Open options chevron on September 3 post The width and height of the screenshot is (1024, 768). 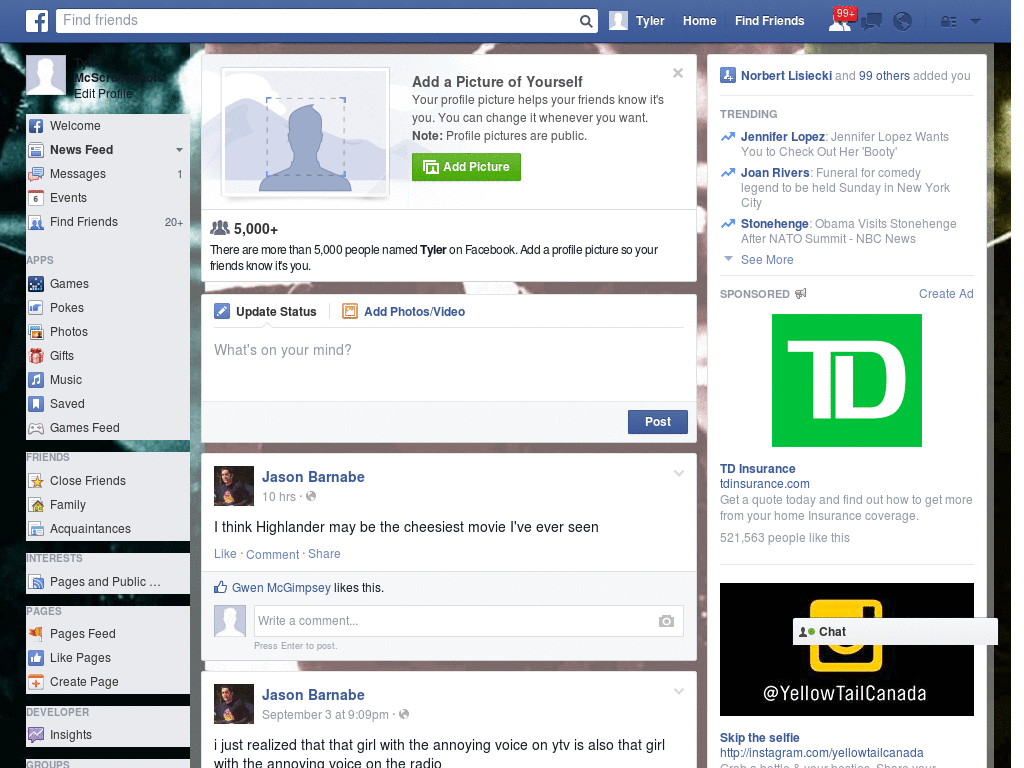[x=679, y=692]
